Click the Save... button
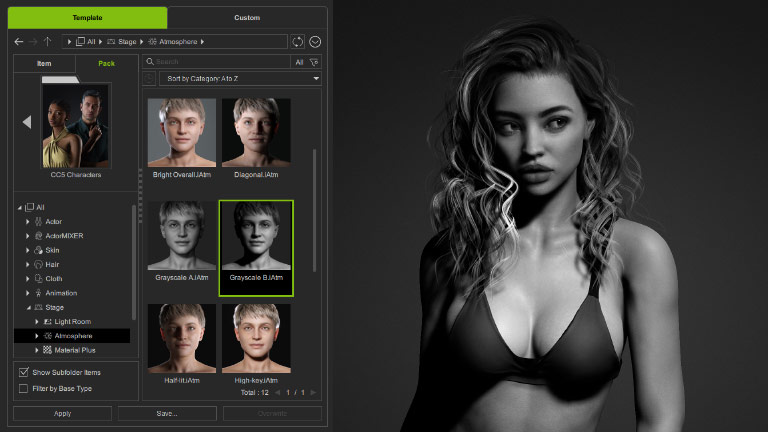 tap(167, 413)
